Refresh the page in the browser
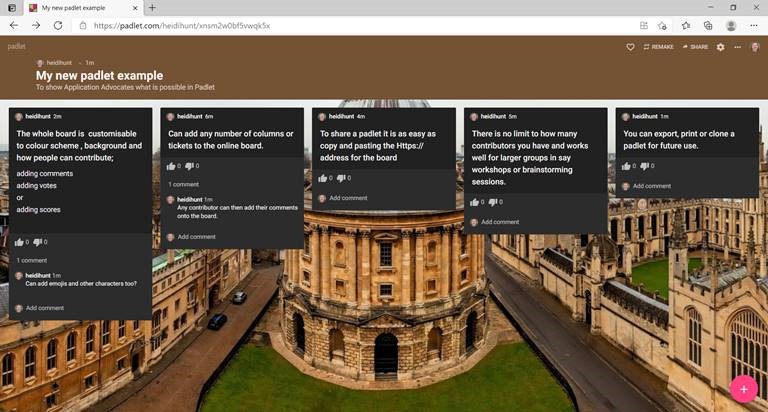The height and width of the screenshot is (412, 768). coord(57,26)
